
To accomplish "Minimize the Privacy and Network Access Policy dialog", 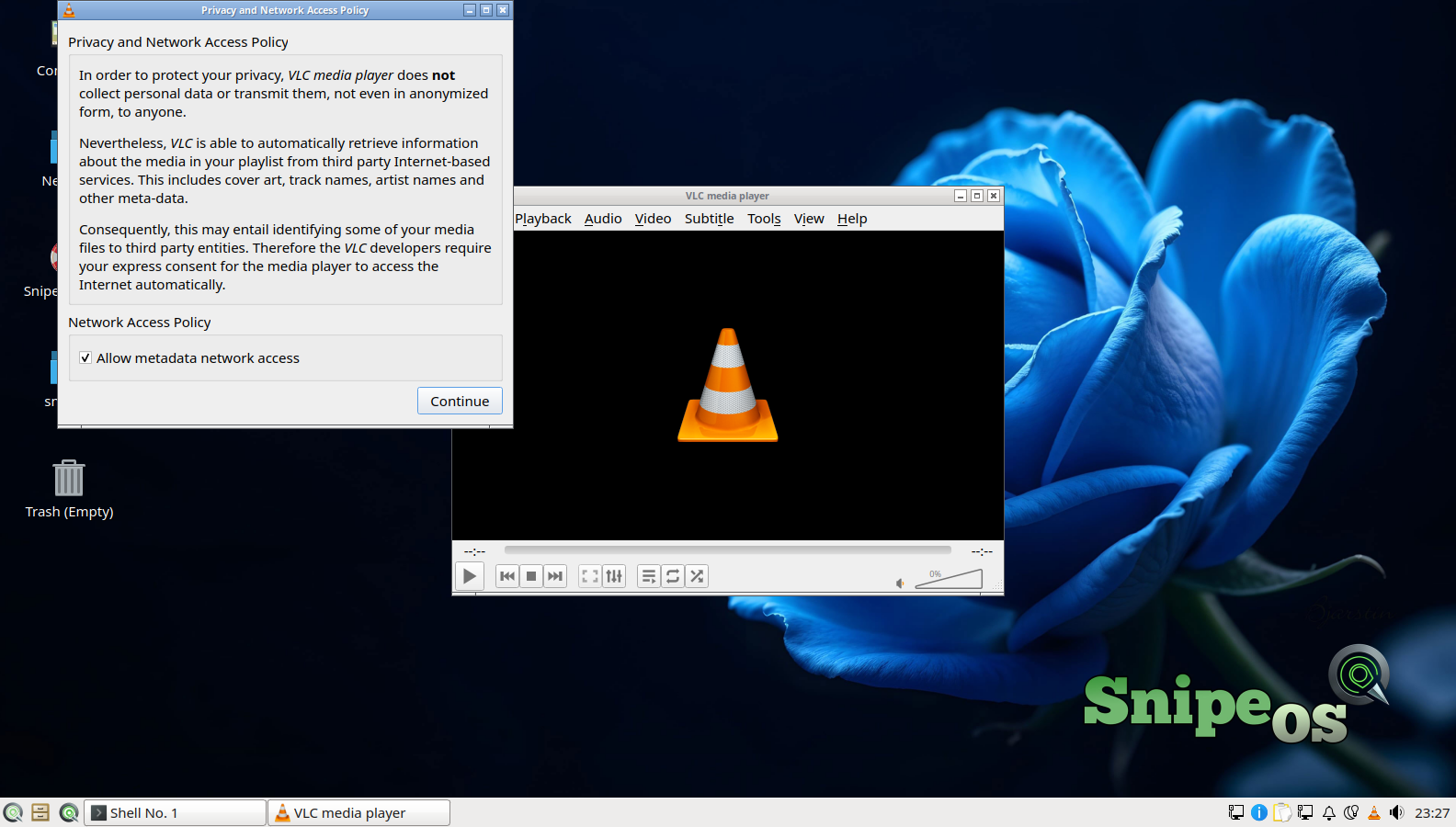I will 470,10.
